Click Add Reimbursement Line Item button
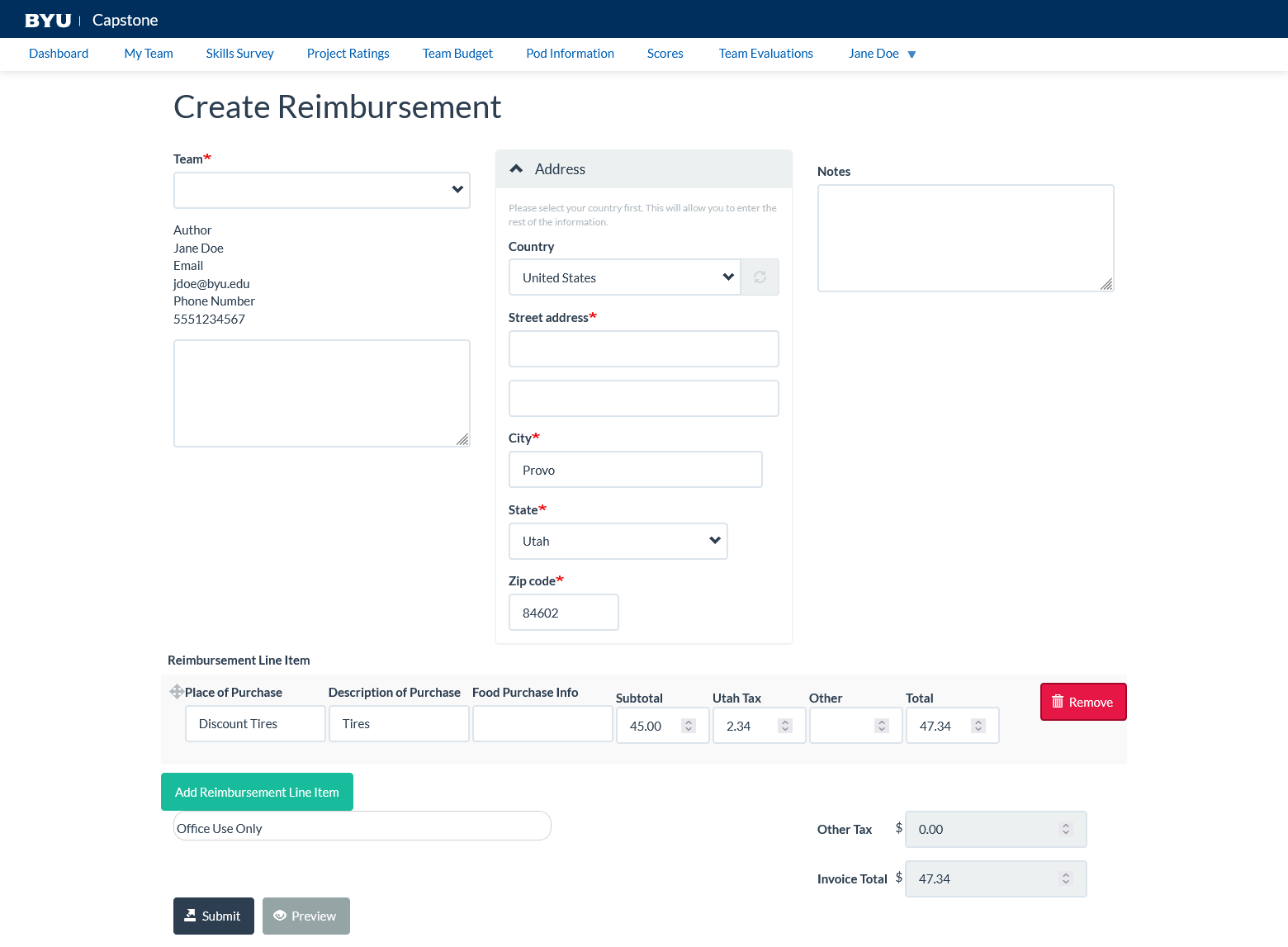The image size is (1288, 947). [257, 792]
